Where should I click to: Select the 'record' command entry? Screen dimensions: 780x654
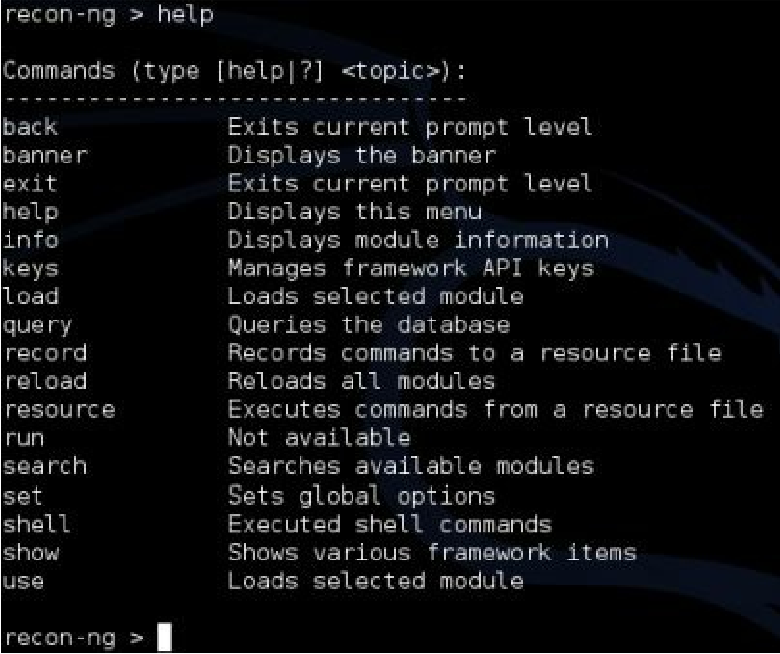pyautogui.click(x=45, y=353)
